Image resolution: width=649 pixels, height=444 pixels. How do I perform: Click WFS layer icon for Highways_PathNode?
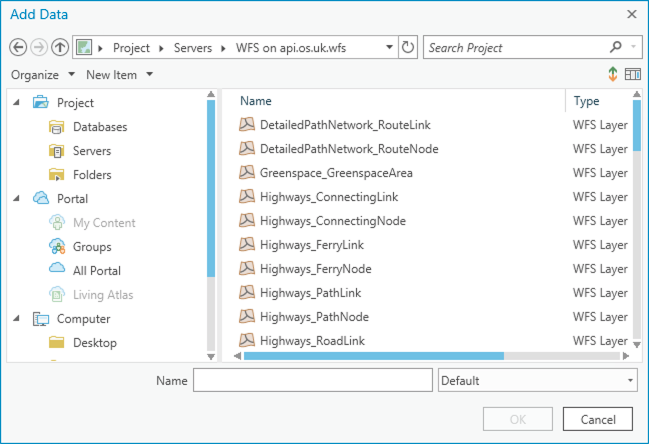(247, 316)
